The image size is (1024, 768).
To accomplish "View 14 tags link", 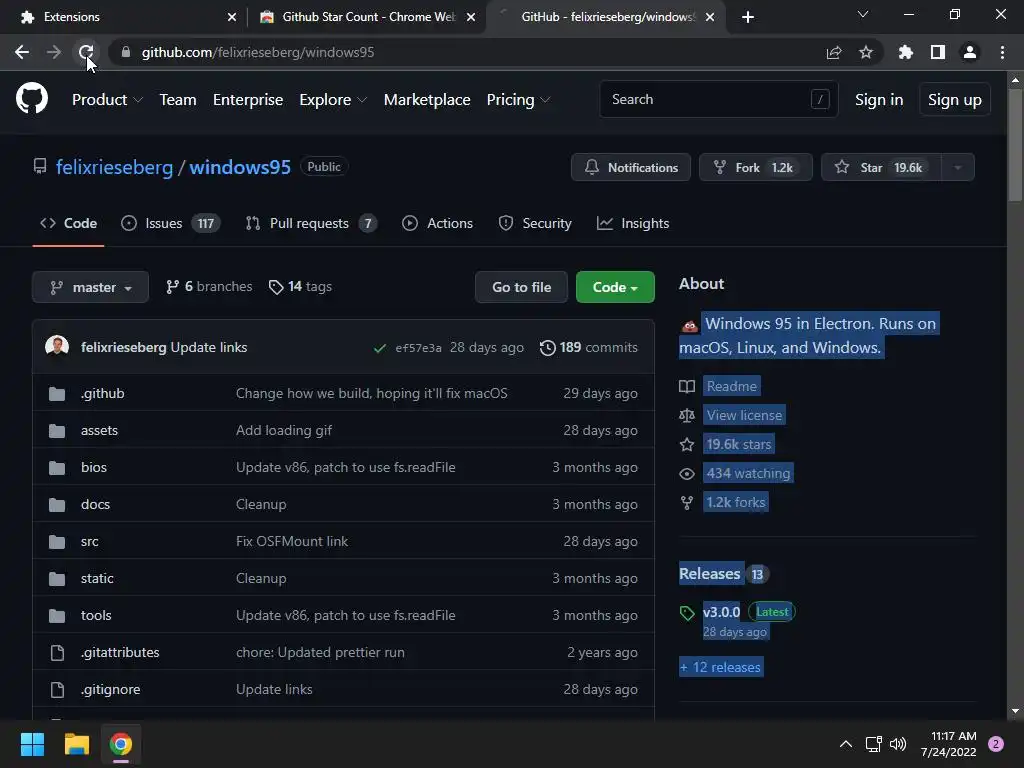I will 300,287.
